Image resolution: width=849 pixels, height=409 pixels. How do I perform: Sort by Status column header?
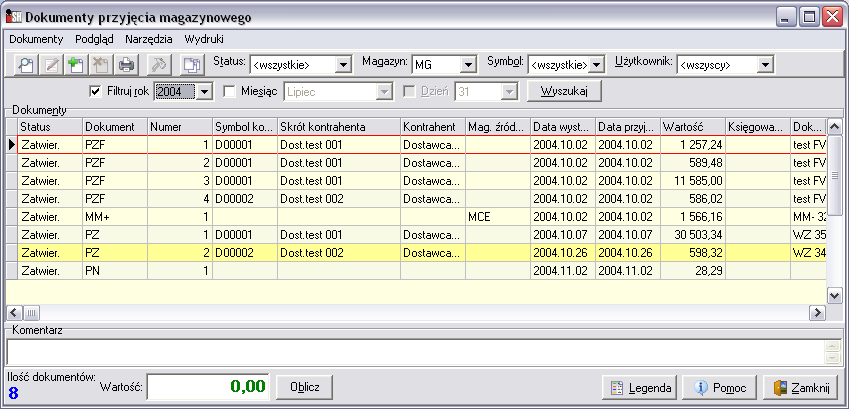click(x=50, y=127)
